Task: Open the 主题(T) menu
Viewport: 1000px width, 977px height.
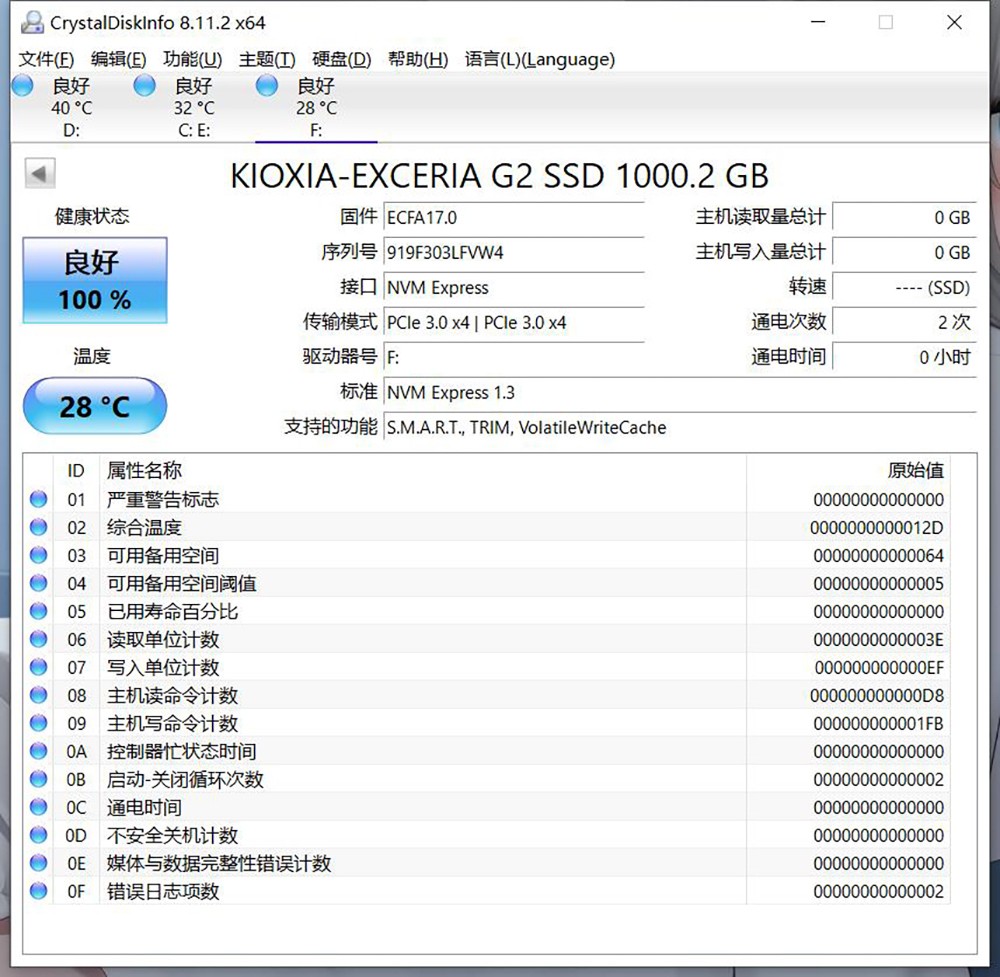Action: 266,59
